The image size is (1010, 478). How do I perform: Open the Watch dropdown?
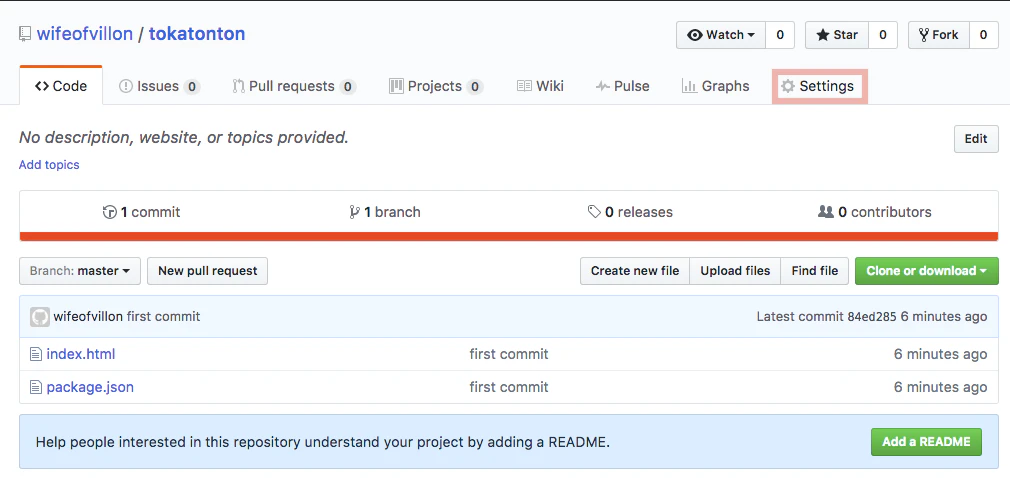pyautogui.click(x=721, y=35)
